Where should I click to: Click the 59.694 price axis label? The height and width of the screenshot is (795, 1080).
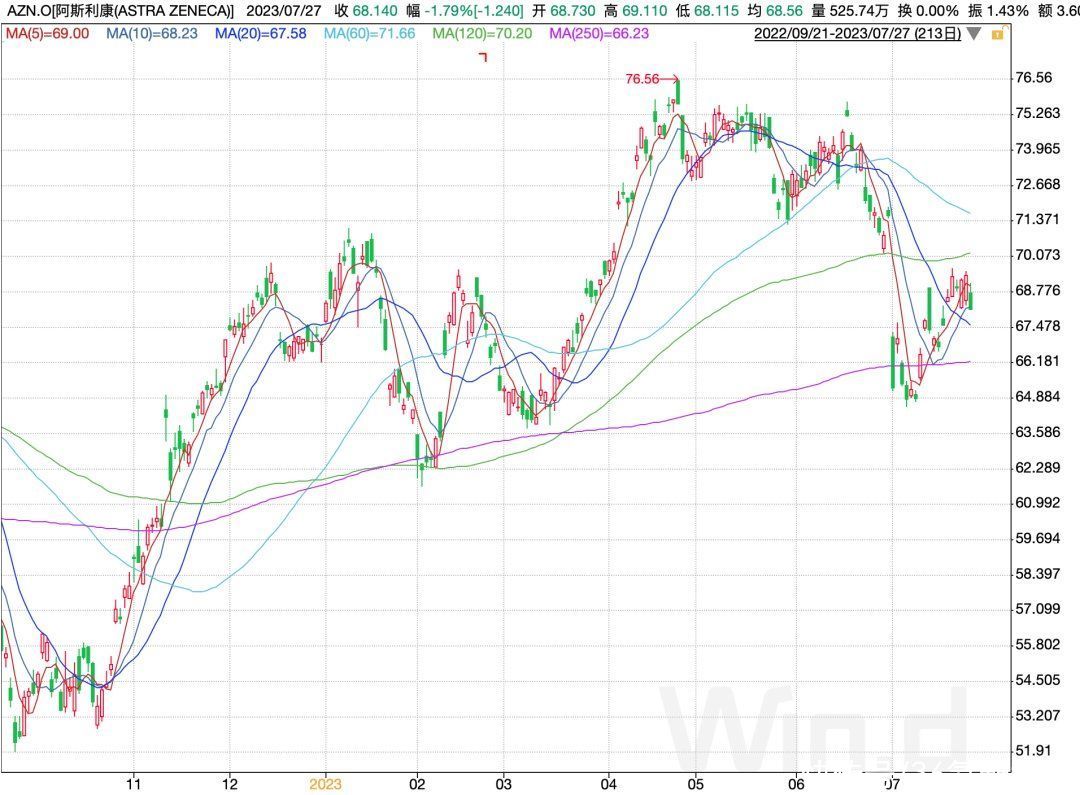(1038, 539)
